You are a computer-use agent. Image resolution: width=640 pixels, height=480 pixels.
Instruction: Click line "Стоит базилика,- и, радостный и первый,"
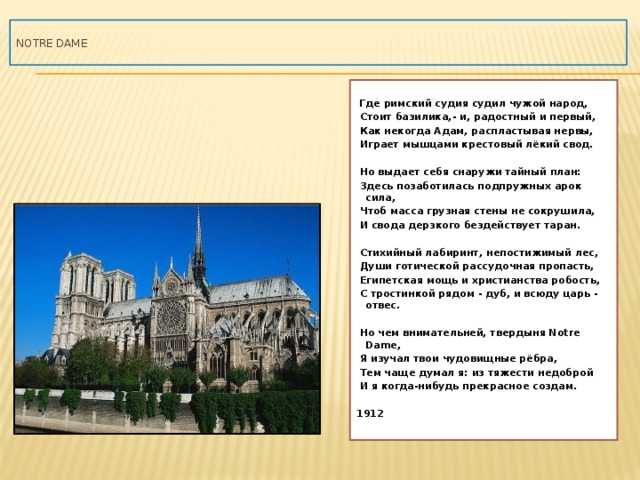tap(478, 117)
